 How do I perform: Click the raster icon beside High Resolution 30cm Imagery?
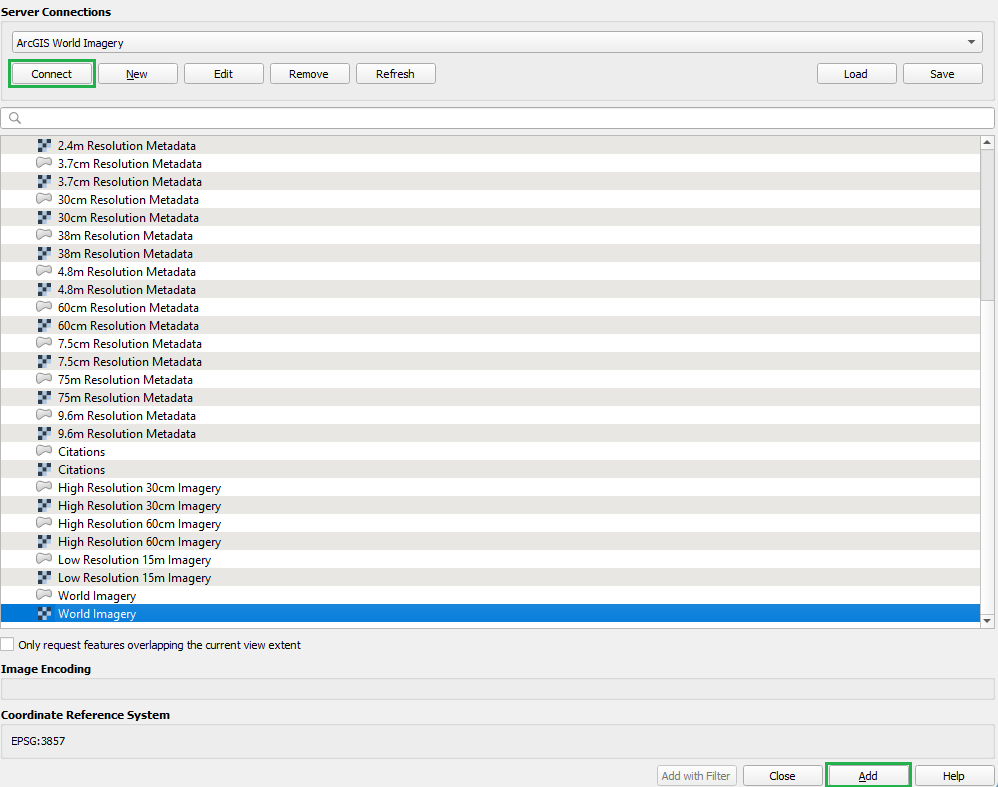(44, 506)
